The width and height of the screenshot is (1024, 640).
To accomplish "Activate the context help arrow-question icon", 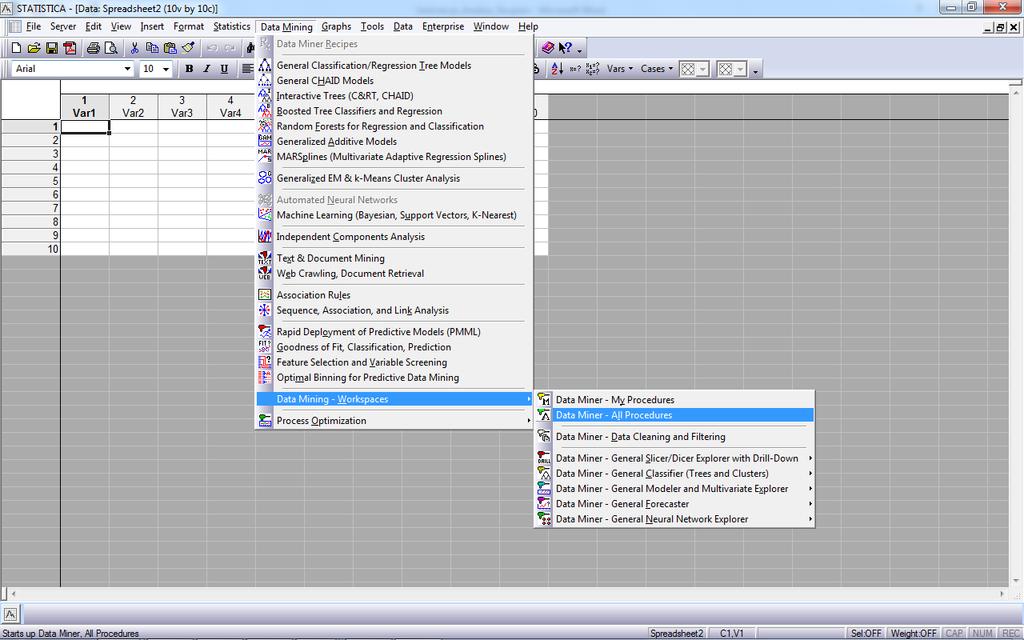I will click(x=566, y=48).
